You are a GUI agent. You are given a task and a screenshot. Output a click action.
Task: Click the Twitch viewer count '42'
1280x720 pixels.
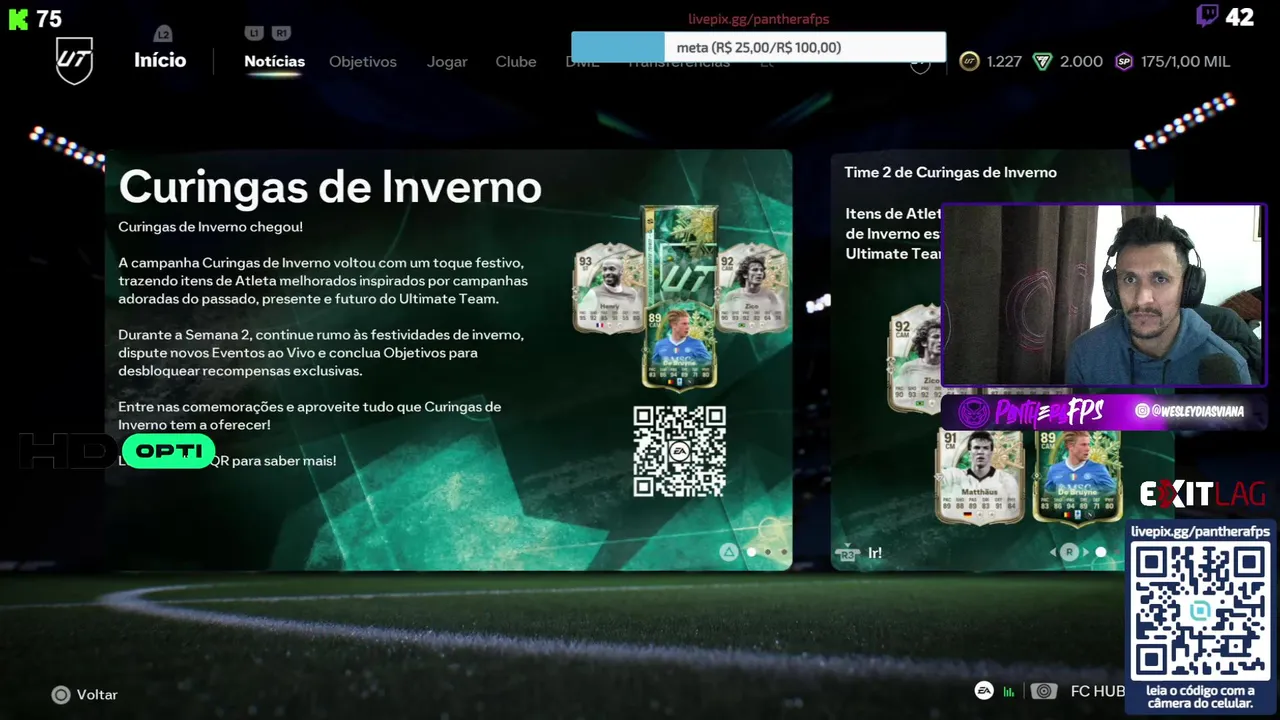click(x=1240, y=17)
